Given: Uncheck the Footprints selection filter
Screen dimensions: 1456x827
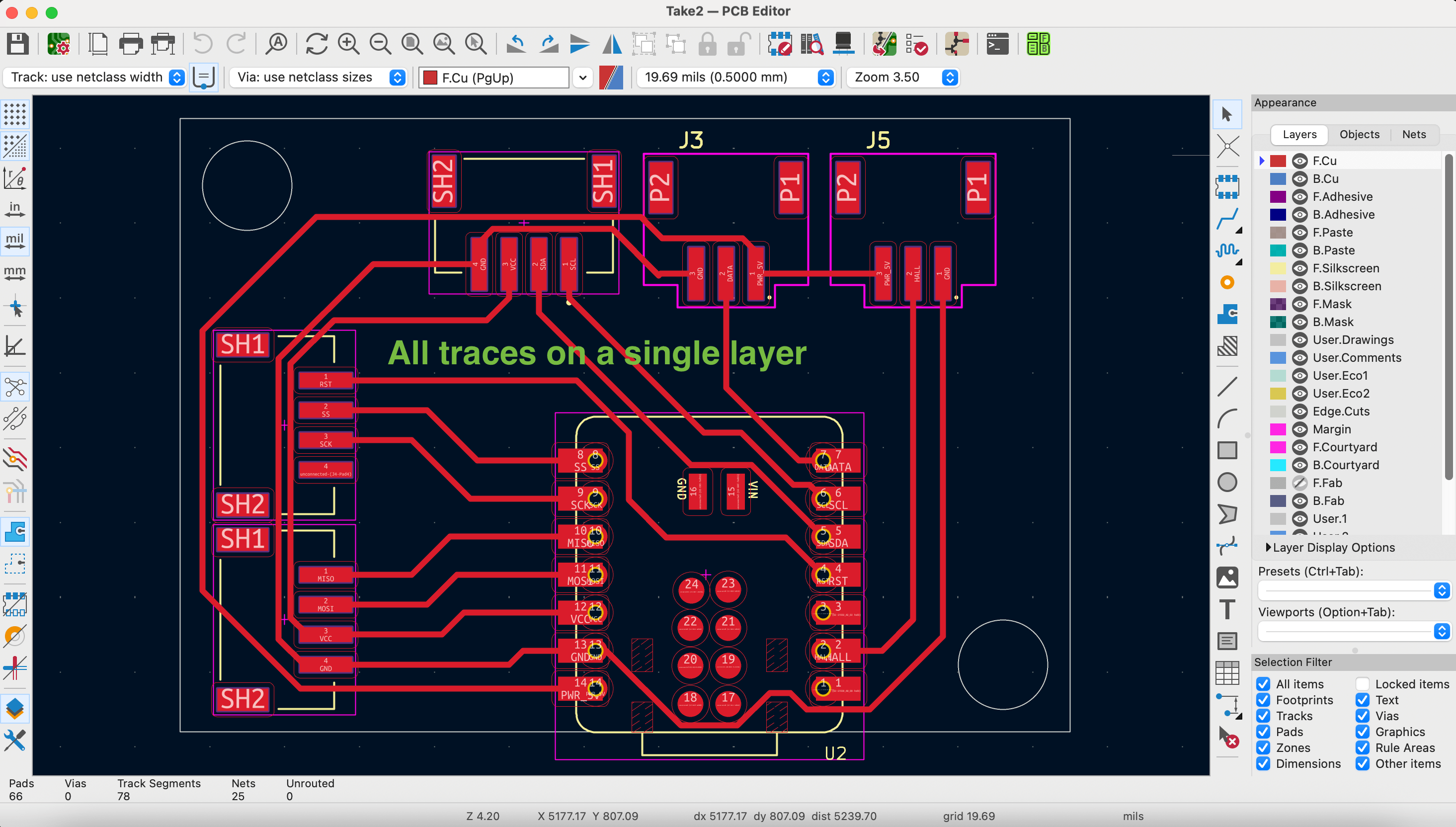Looking at the screenshot, I should coord(1263,700).
